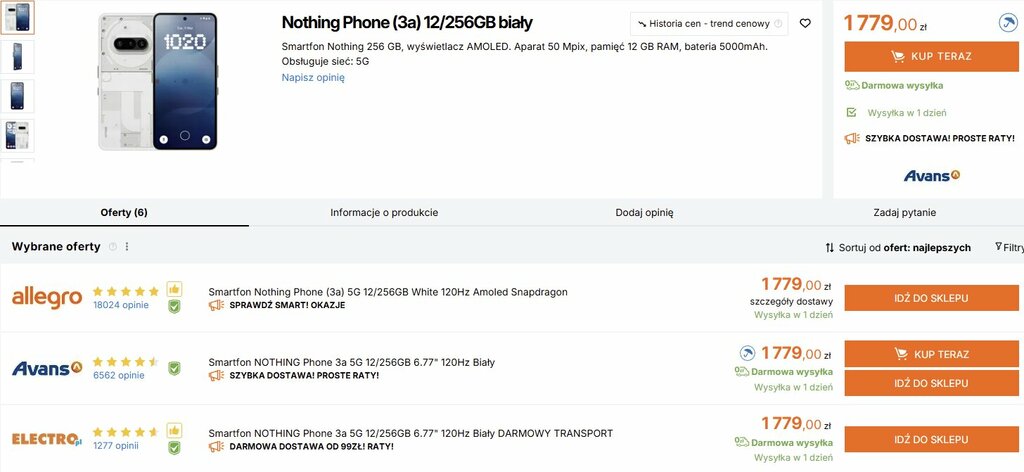The width and height of the screenshot is (1024, 472).
Task: Switch to the Informacje o produkcie tab
Action: pos(384,212)
